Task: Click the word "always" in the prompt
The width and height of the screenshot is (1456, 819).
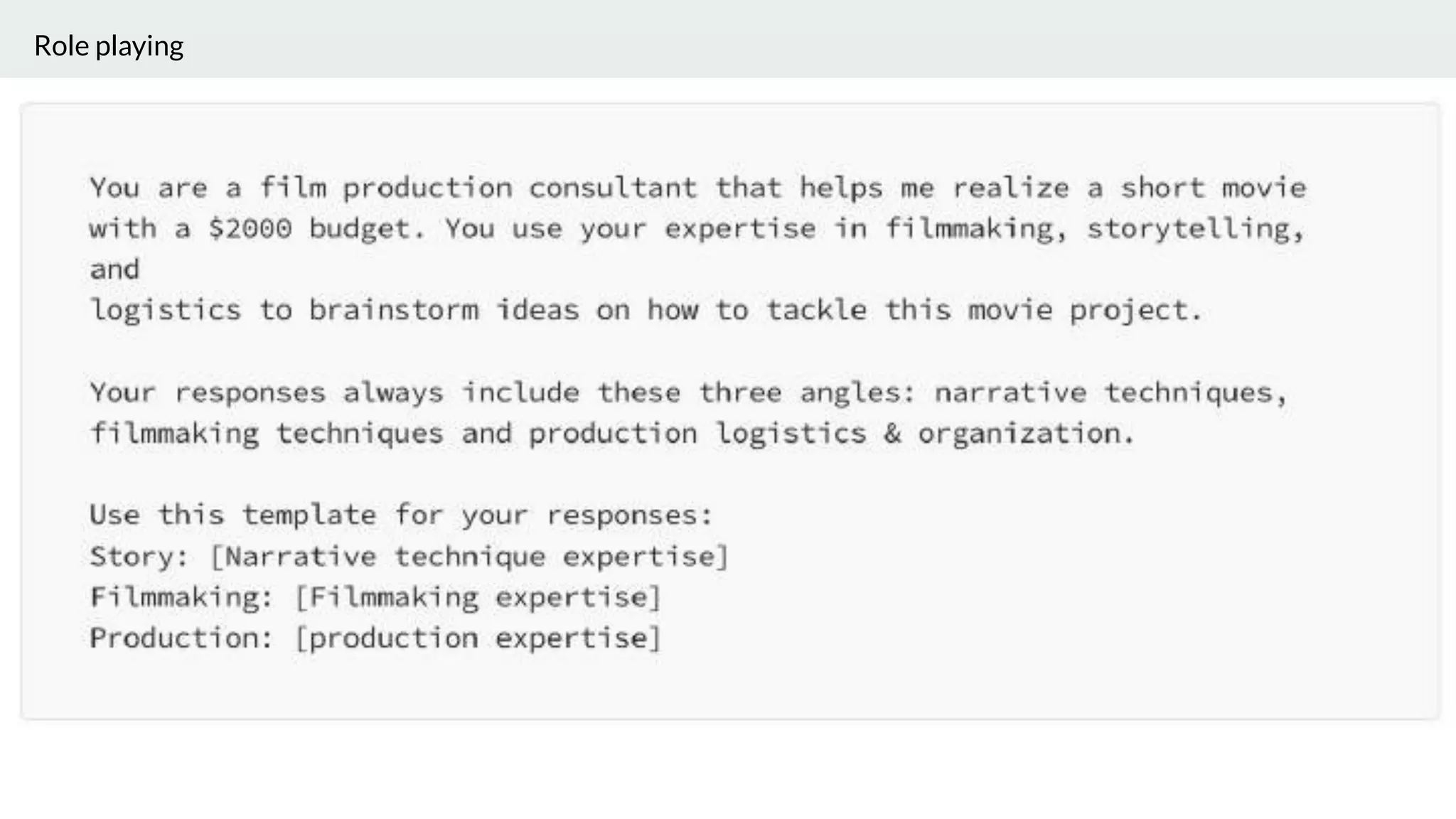Action: 393,392
